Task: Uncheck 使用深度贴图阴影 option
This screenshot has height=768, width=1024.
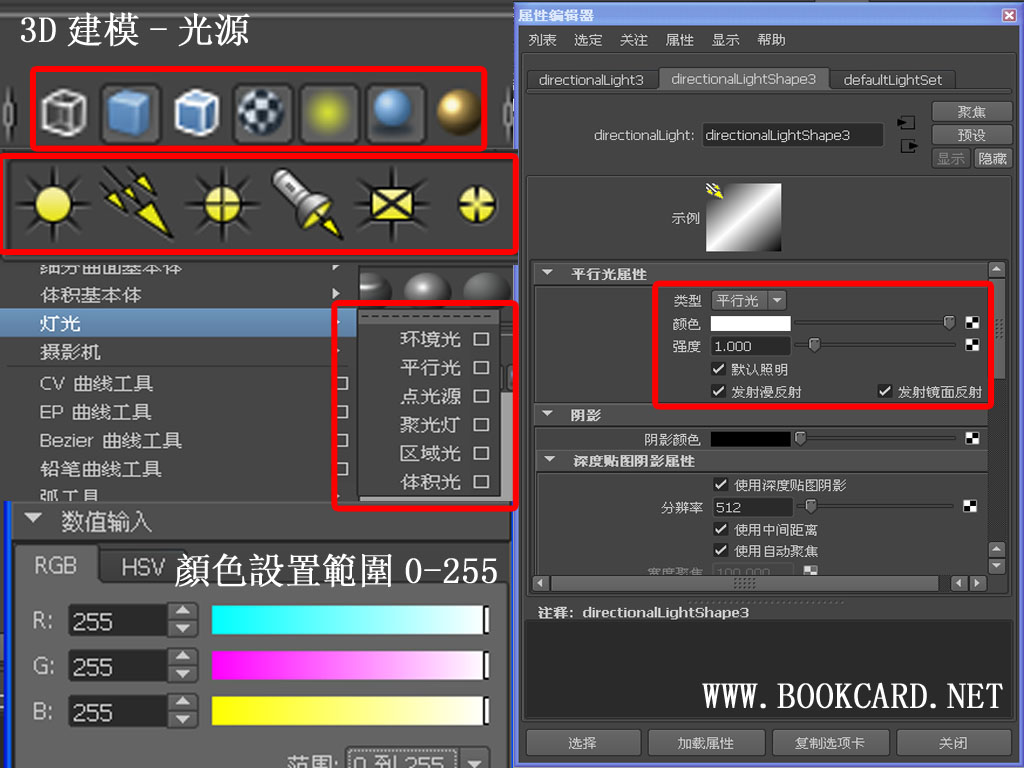Action: (x=721, y=483)
